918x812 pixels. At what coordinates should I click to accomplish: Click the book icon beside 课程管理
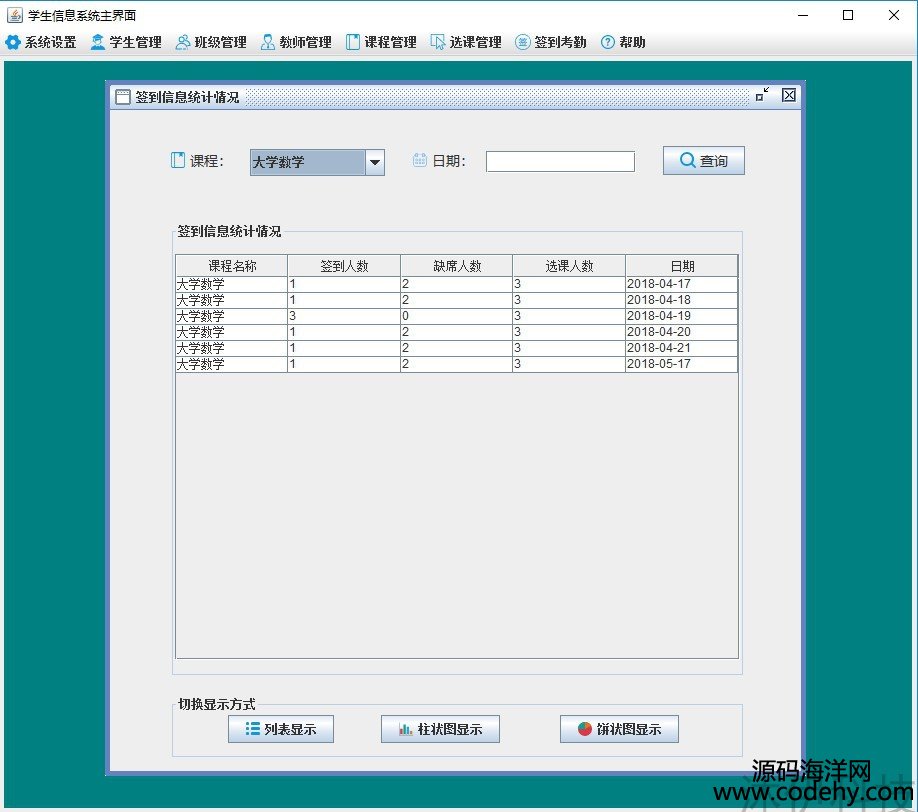click(x=352, y=42)
